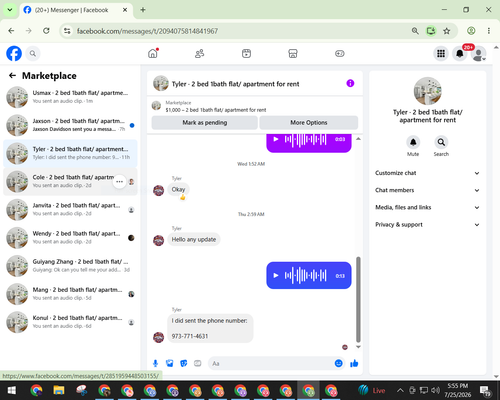
Task: Open the Windows notification center icon
Action: (x=485, y=390)
